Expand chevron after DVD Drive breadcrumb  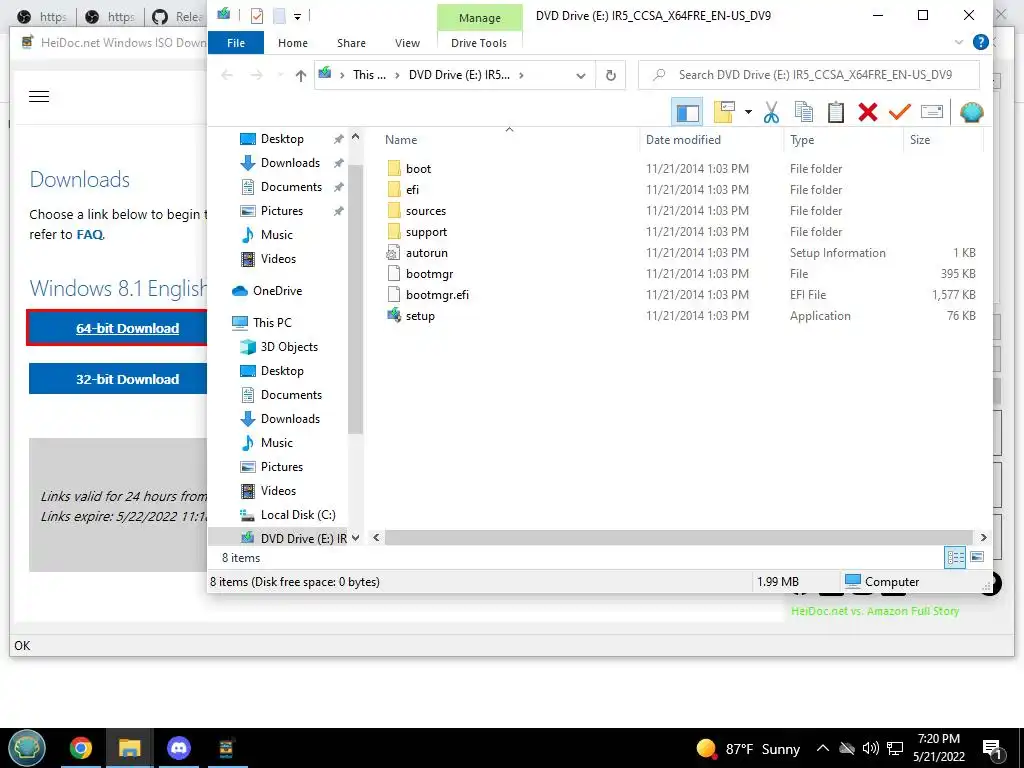click(x=521, y=75)
